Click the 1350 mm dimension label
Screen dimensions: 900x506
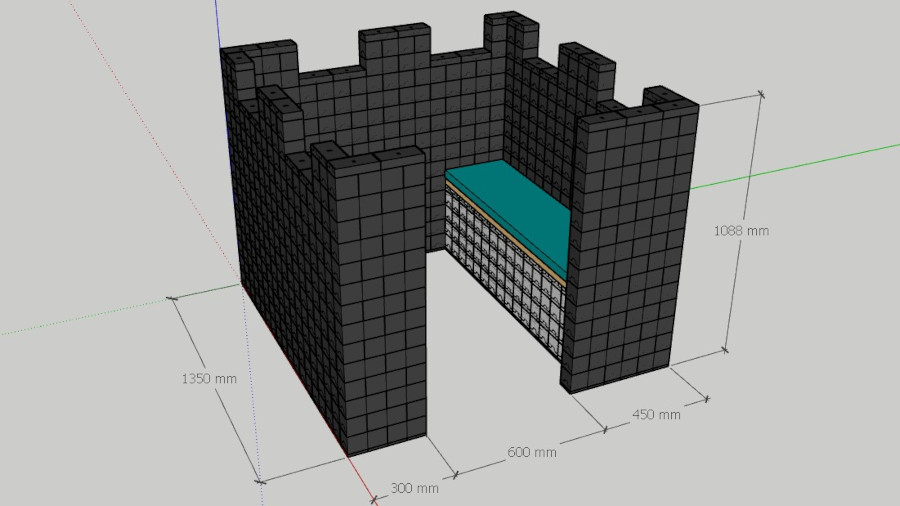[x=208, y=379]
